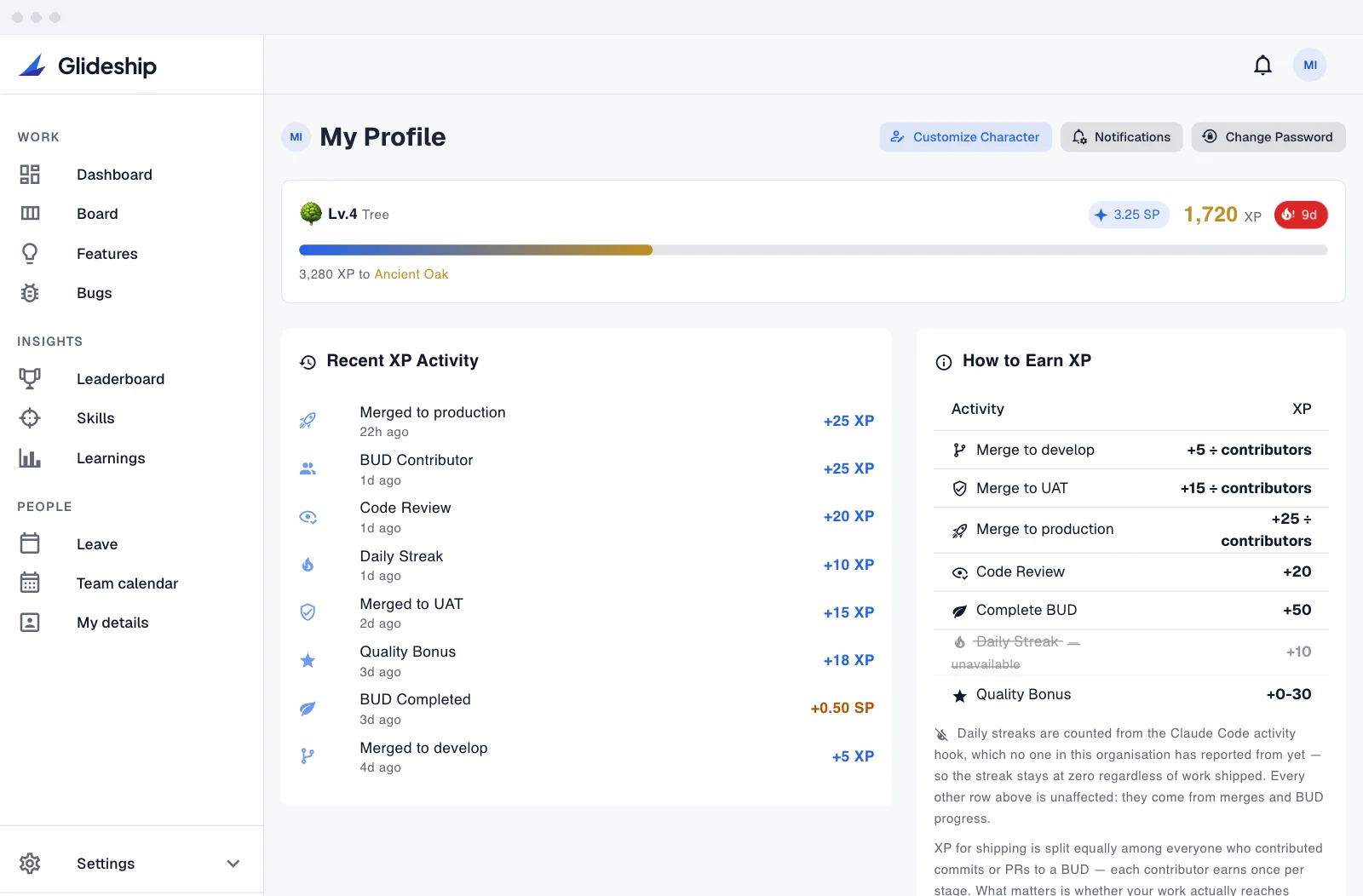
Task: Click Change Password button
Action: 1268,137
